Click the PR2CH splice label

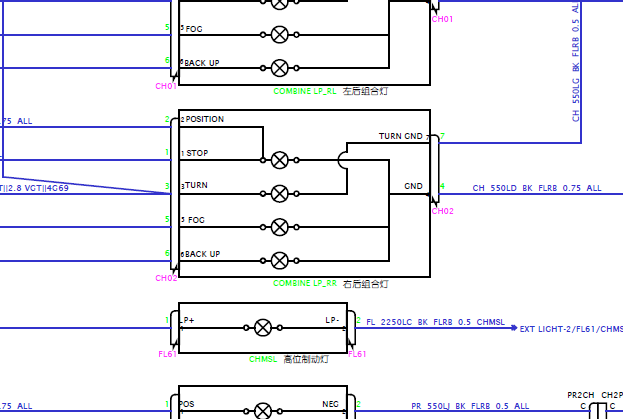coord(580,395)
